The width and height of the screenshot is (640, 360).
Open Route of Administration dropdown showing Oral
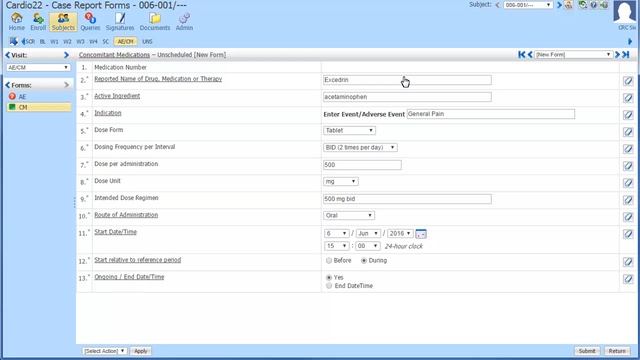pyautogui.click(x=349, y=216)
